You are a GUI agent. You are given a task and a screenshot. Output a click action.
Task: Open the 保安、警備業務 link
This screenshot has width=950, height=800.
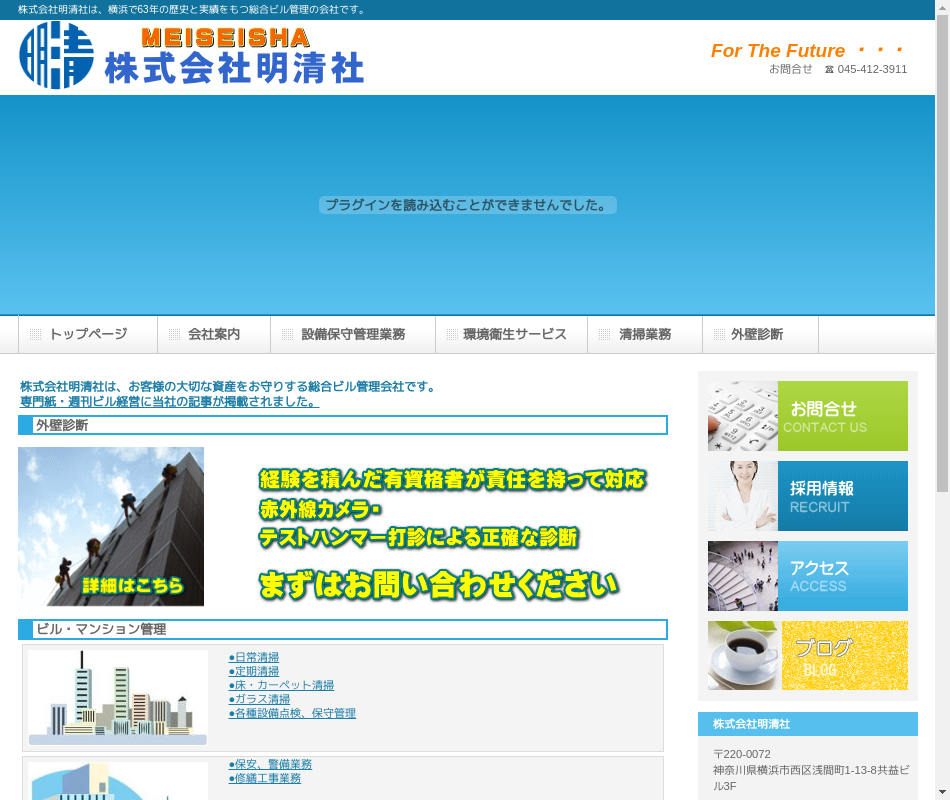(x=270, y=764)
